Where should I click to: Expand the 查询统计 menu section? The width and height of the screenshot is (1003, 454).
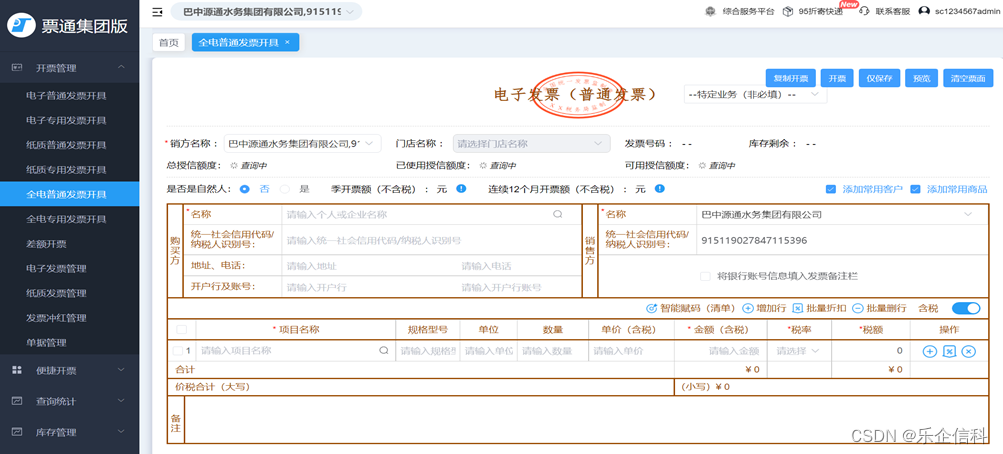click(122, 402)
